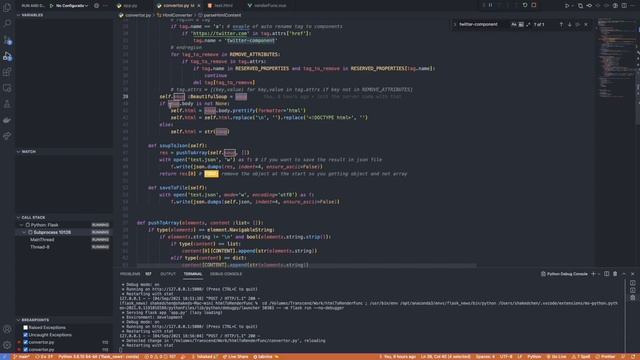
Task: Open the Remote Explorer view
Action: coord(7,88)
